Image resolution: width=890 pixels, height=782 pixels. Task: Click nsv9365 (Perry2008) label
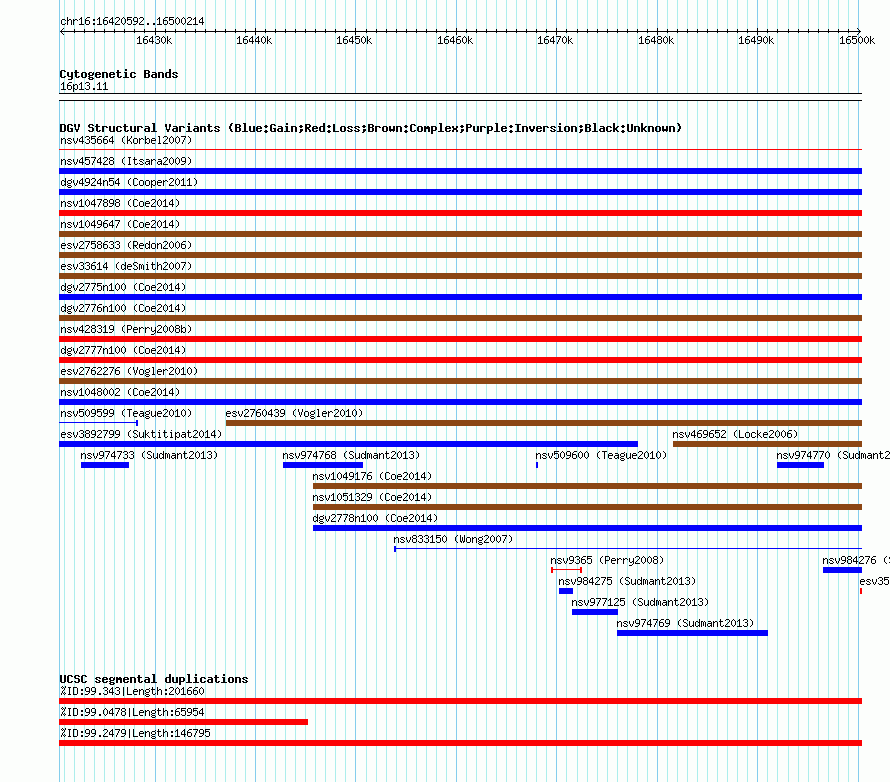607,560
